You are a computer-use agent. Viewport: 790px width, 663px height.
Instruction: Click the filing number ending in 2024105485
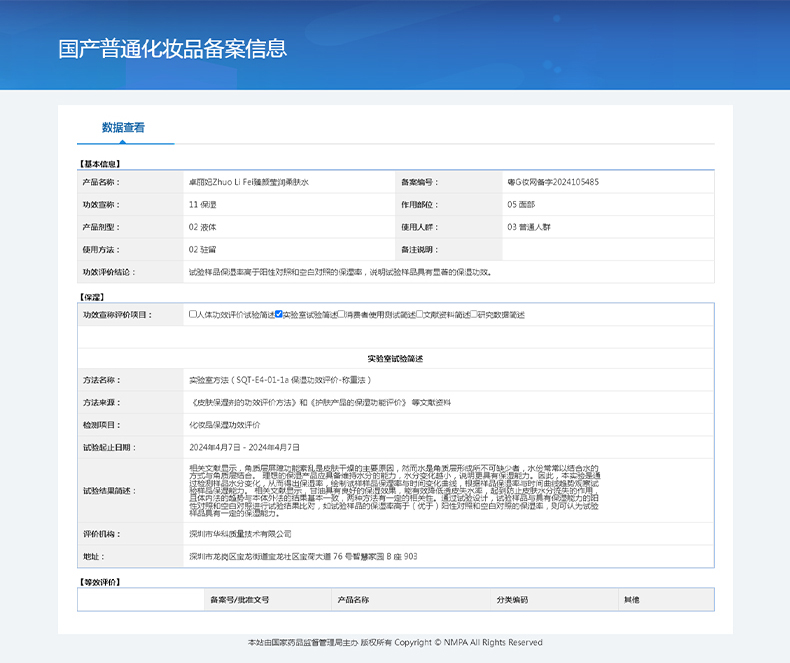(553, 182)
